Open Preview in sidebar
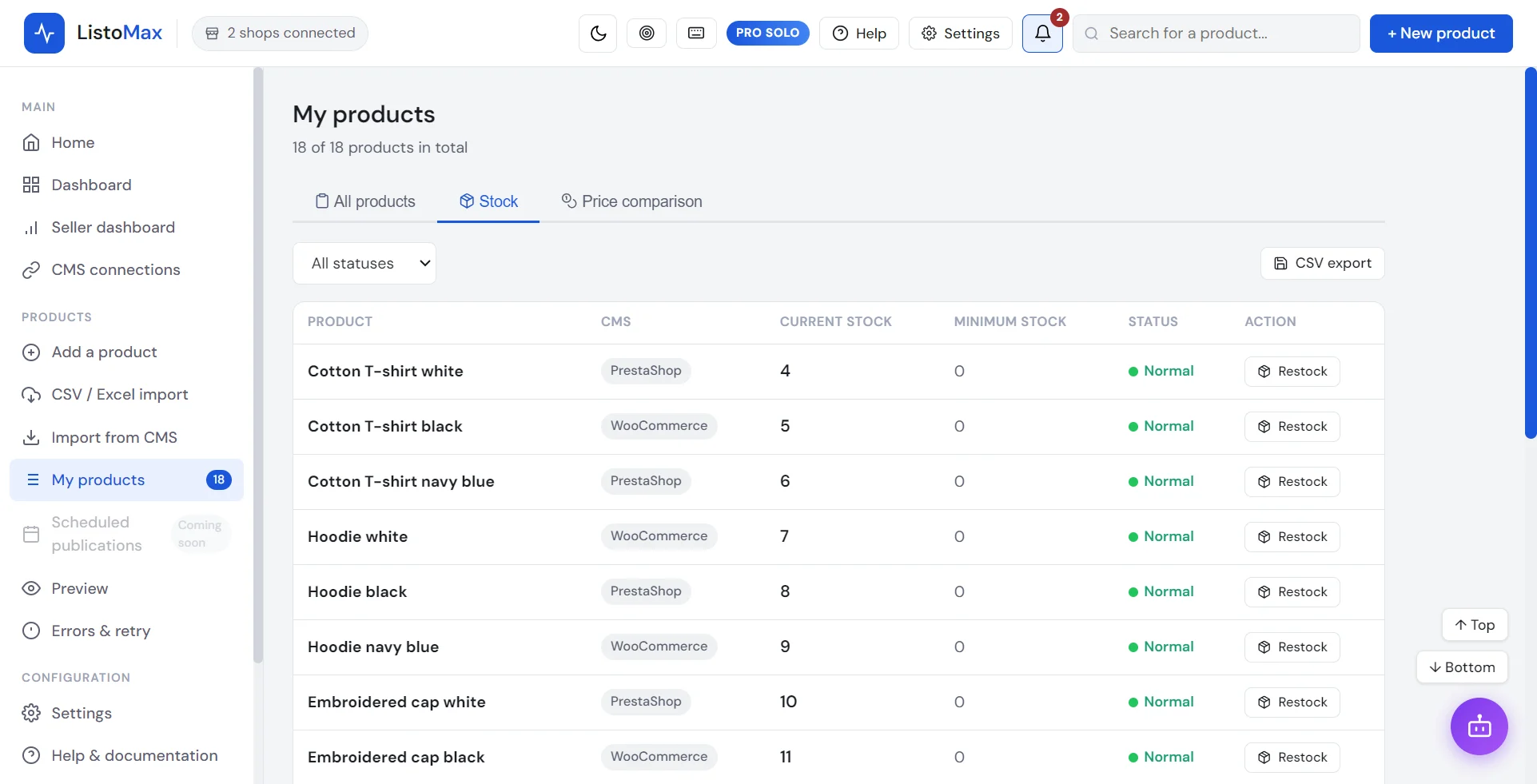 (126, 588)
